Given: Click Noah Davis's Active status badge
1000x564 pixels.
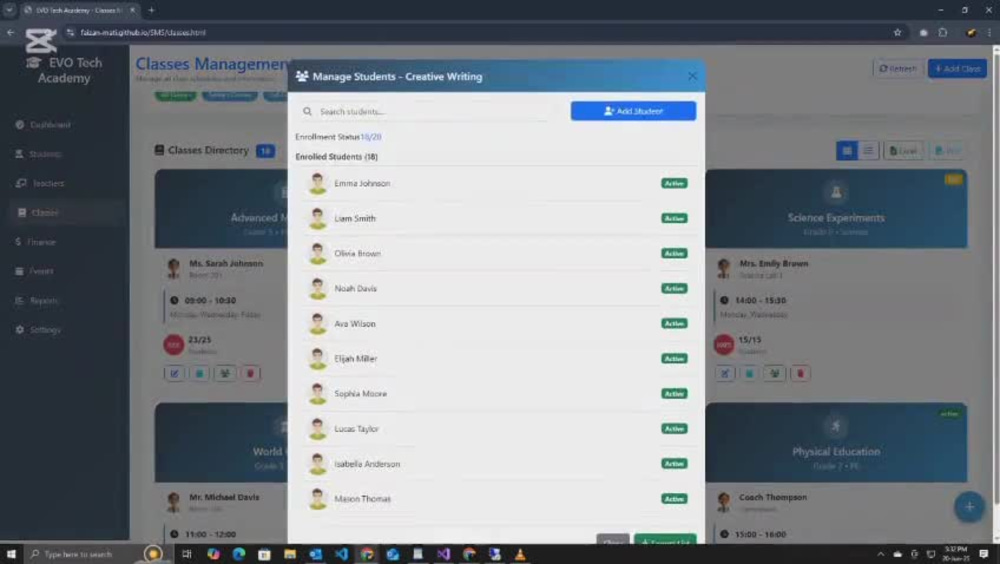Looking at the screenshot, I should [674, 288].
